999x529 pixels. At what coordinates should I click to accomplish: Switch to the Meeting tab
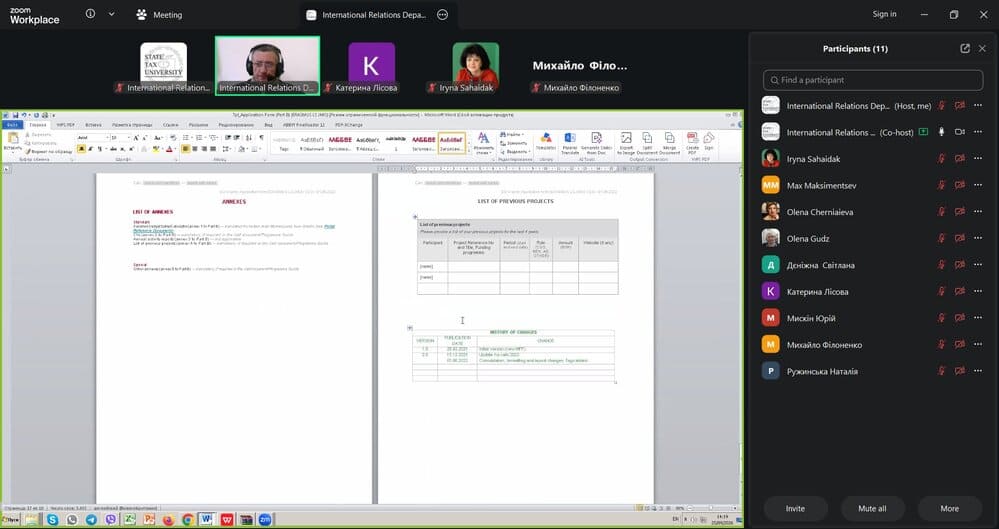[x=159, y=15]
